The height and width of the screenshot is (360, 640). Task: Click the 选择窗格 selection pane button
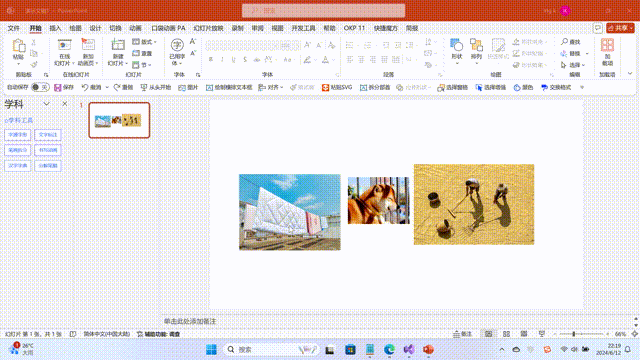coord(452,87)
